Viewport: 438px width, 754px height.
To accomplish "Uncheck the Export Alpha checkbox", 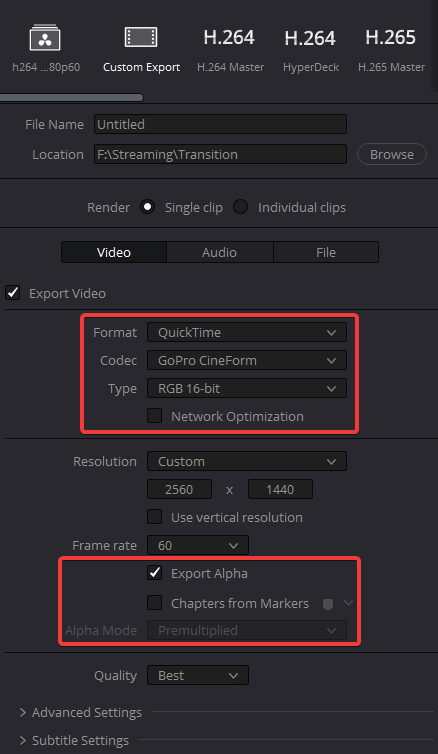I will (x=154, y=573).
